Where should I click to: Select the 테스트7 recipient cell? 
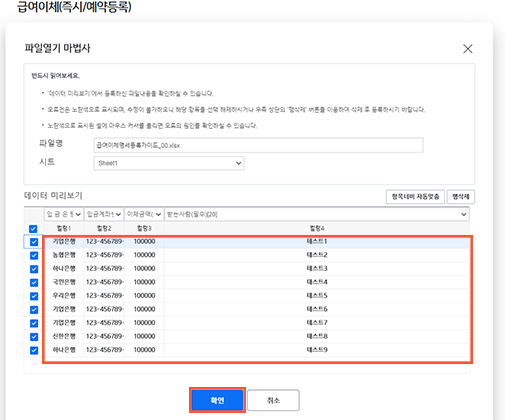point(317,323)
